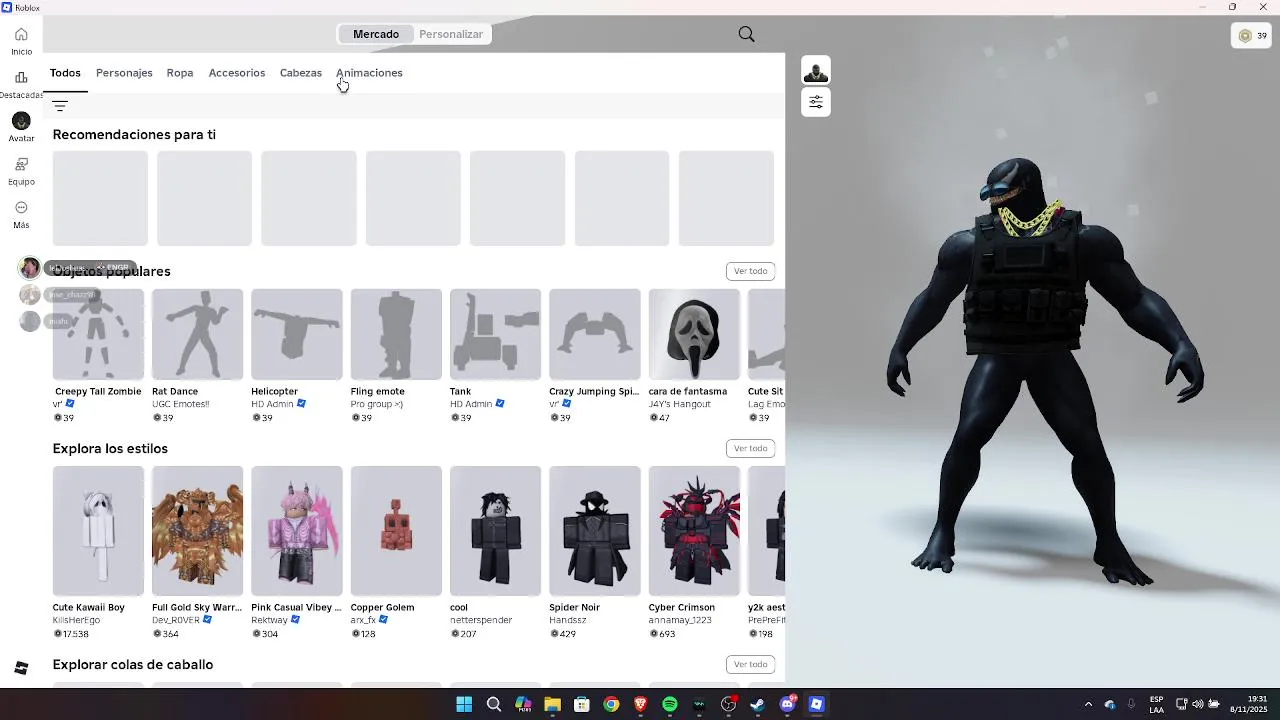
Task: Open first friend avatar in sidebar
Action: (30, 268)
